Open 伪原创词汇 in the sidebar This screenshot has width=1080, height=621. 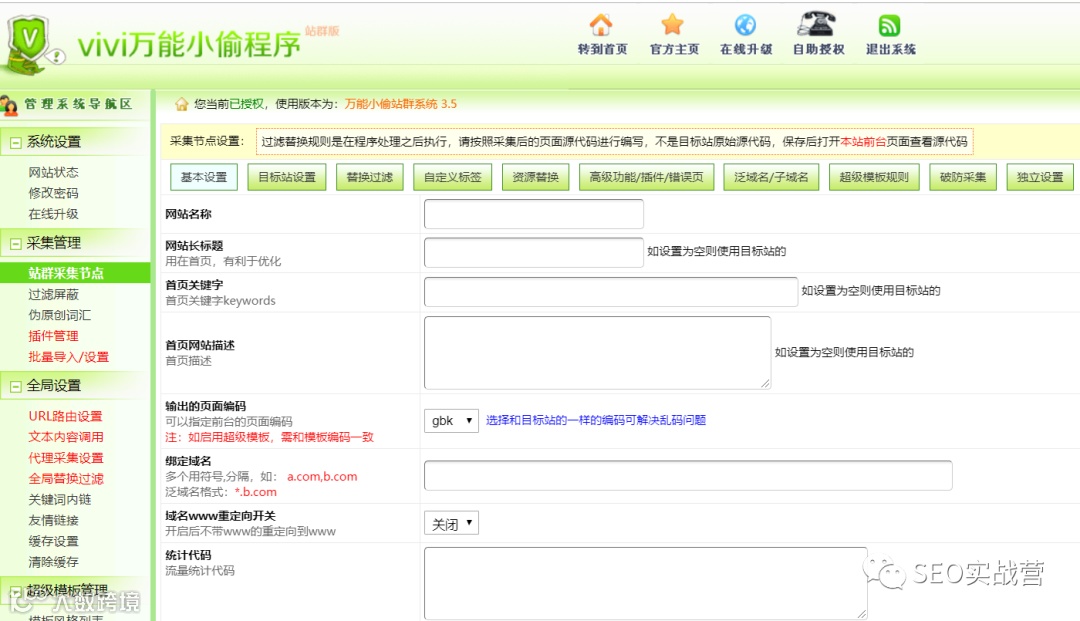(x=59, y=315)
